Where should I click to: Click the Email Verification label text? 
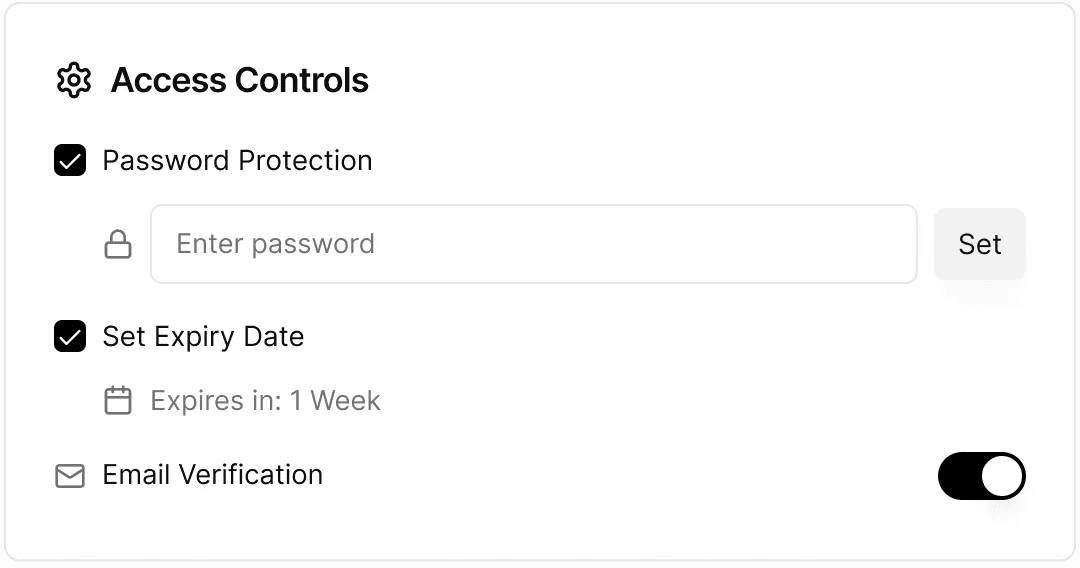click(x=212, y=475)
